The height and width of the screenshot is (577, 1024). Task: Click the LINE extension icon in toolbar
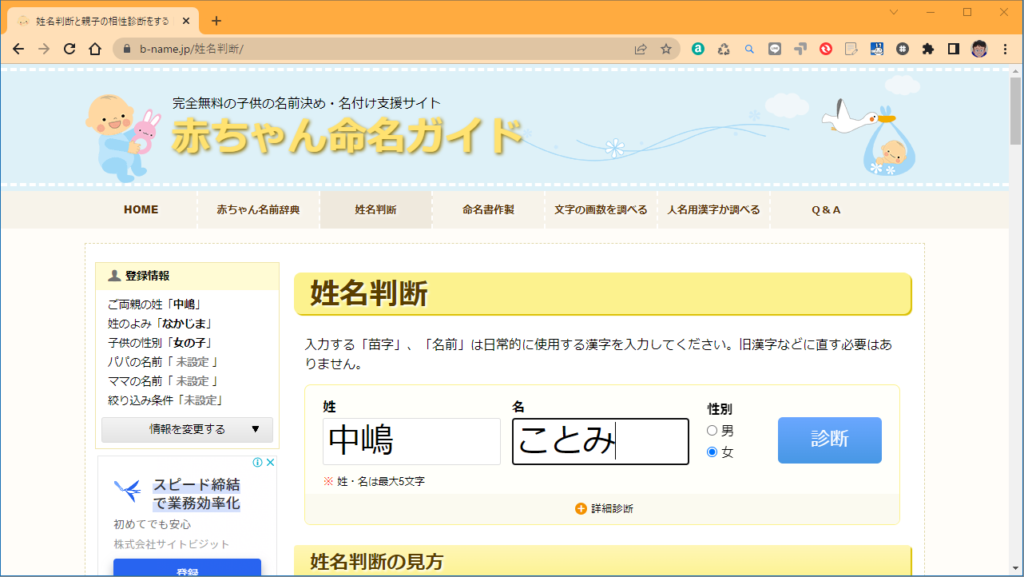775,47
